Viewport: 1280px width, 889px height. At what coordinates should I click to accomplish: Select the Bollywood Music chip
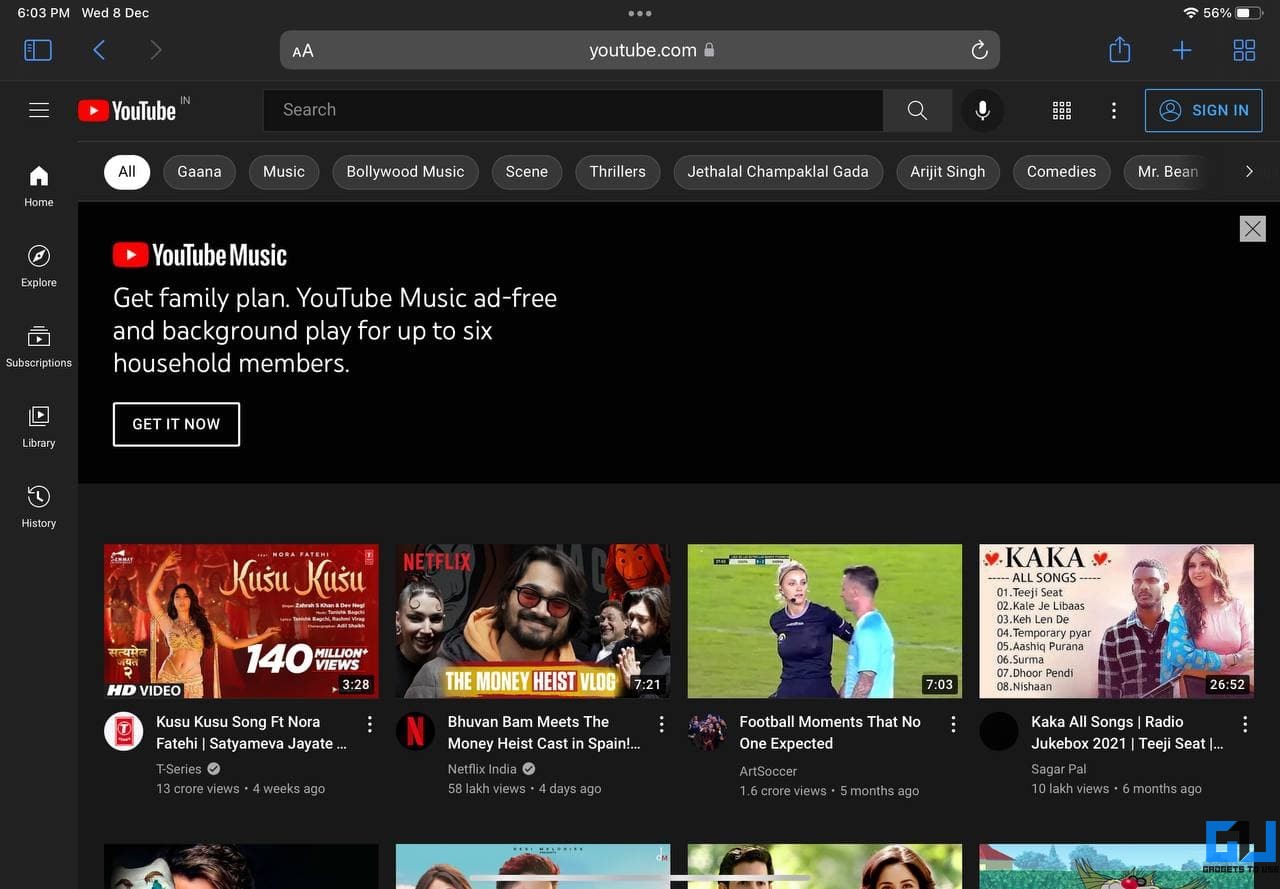pyautogui.click(x=405, y=172)
